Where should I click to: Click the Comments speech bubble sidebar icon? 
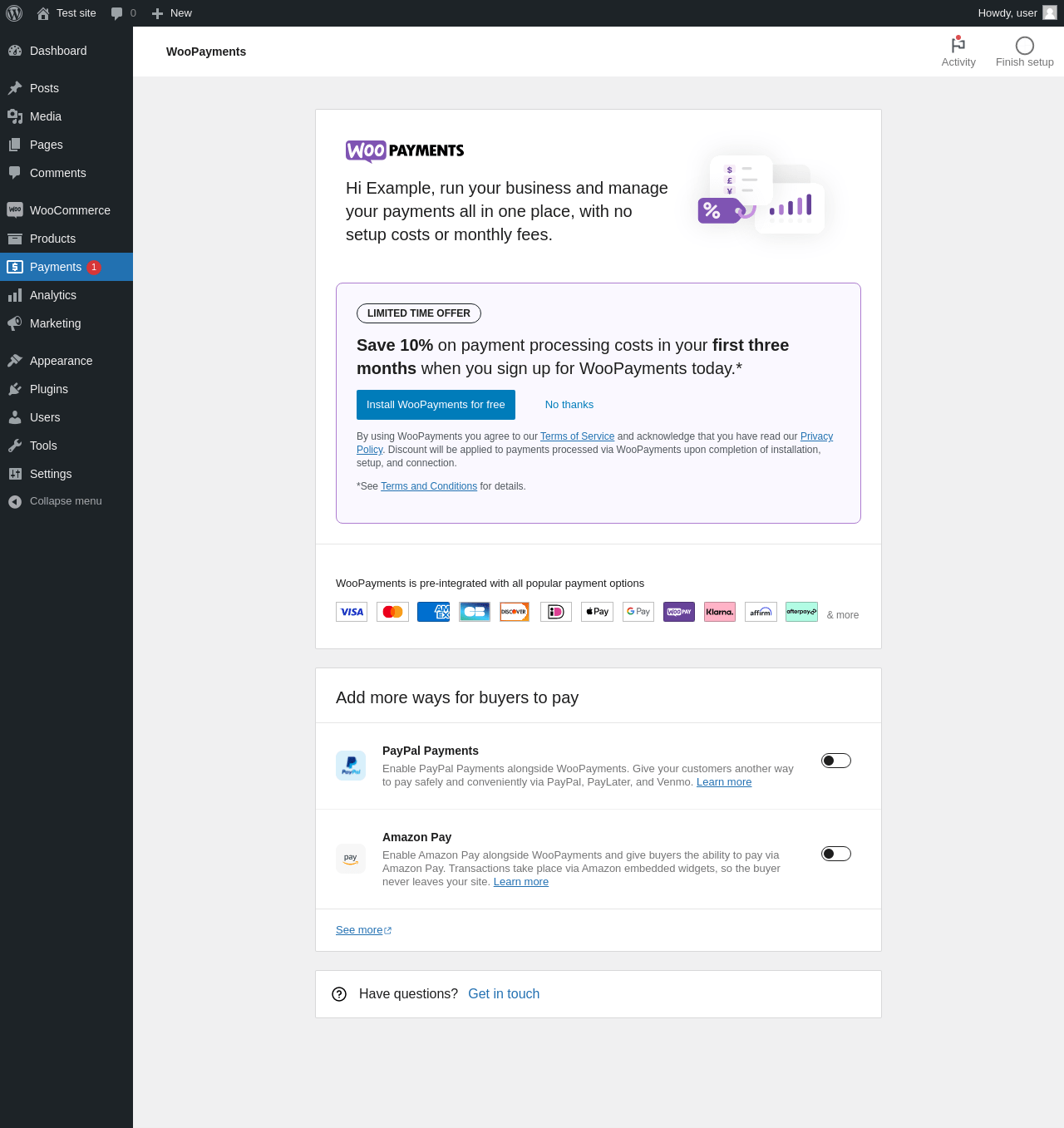click(x=15, y=173)
